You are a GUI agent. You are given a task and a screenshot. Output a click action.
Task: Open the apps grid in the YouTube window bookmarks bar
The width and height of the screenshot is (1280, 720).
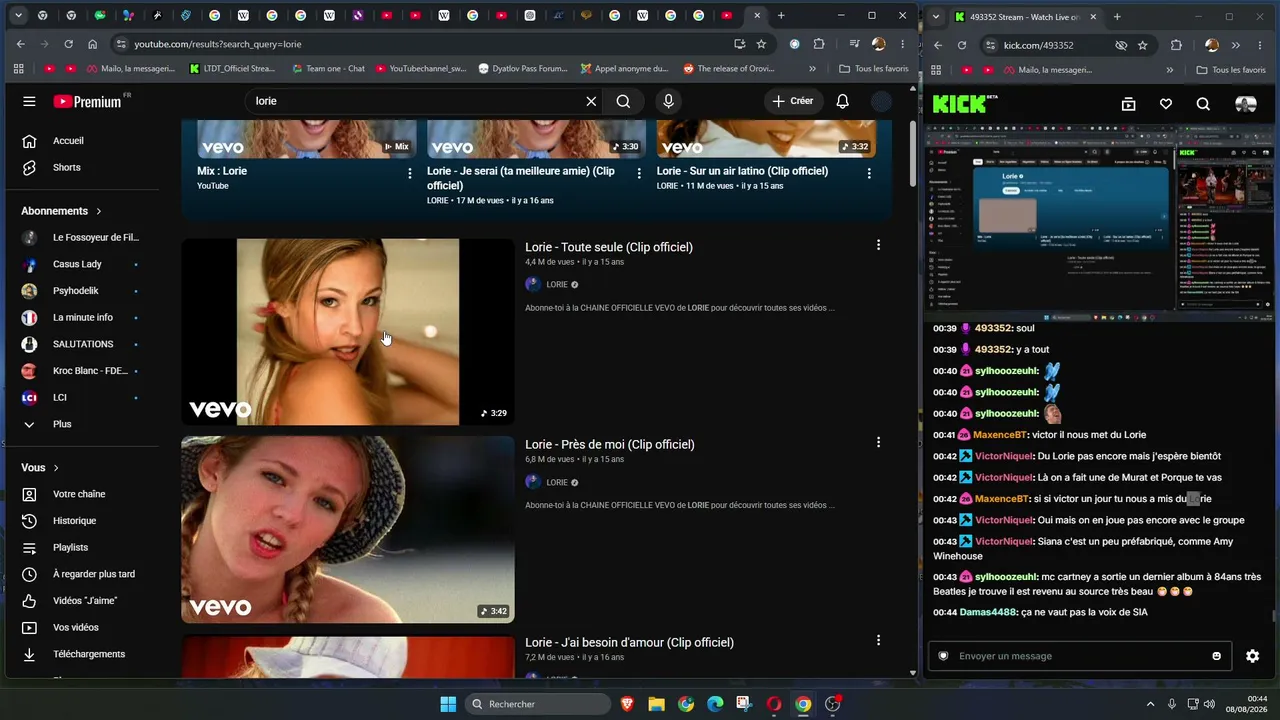18,69
